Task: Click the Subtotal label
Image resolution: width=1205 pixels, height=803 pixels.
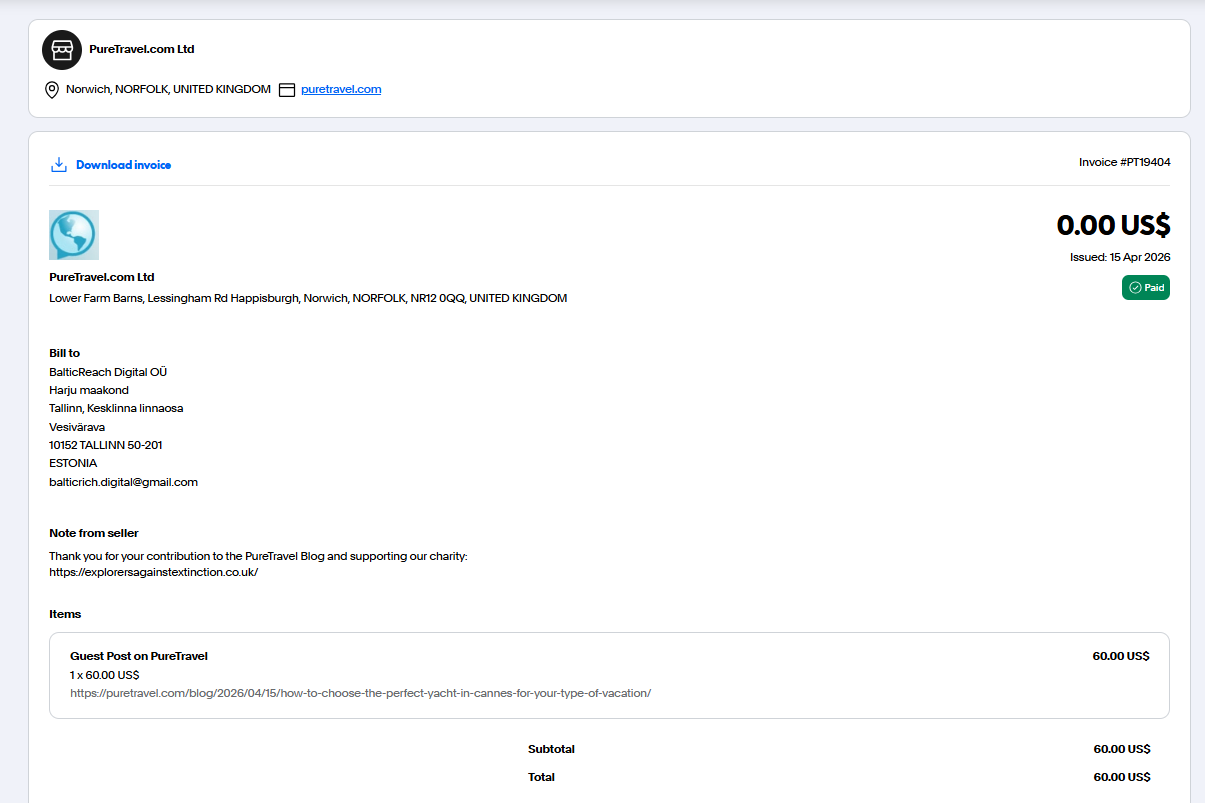Action: tap(551, 749)
